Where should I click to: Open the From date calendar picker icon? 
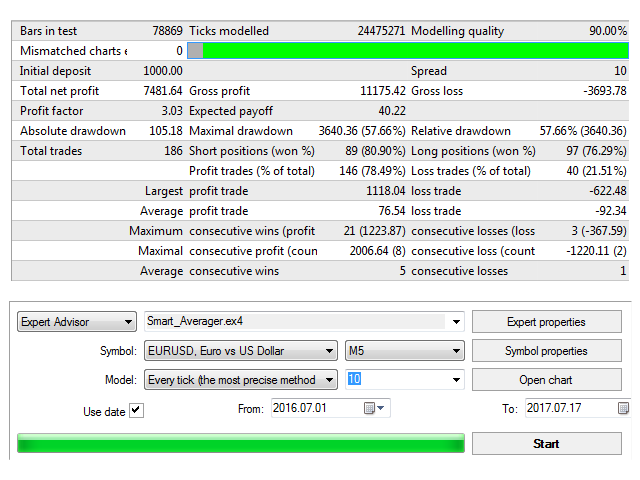click(x=373, y=408)
